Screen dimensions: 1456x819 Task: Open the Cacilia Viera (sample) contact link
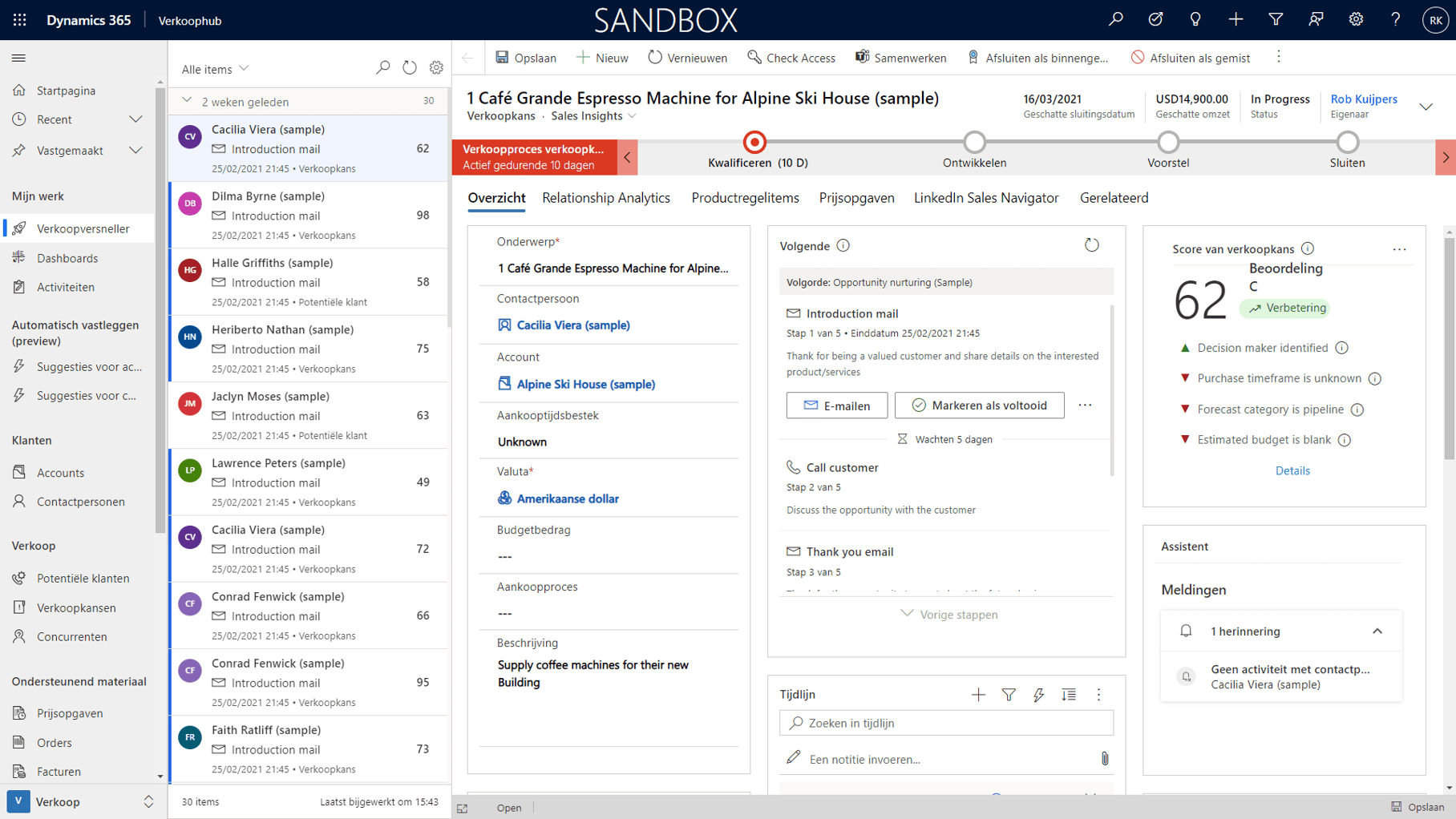point(573,325)
